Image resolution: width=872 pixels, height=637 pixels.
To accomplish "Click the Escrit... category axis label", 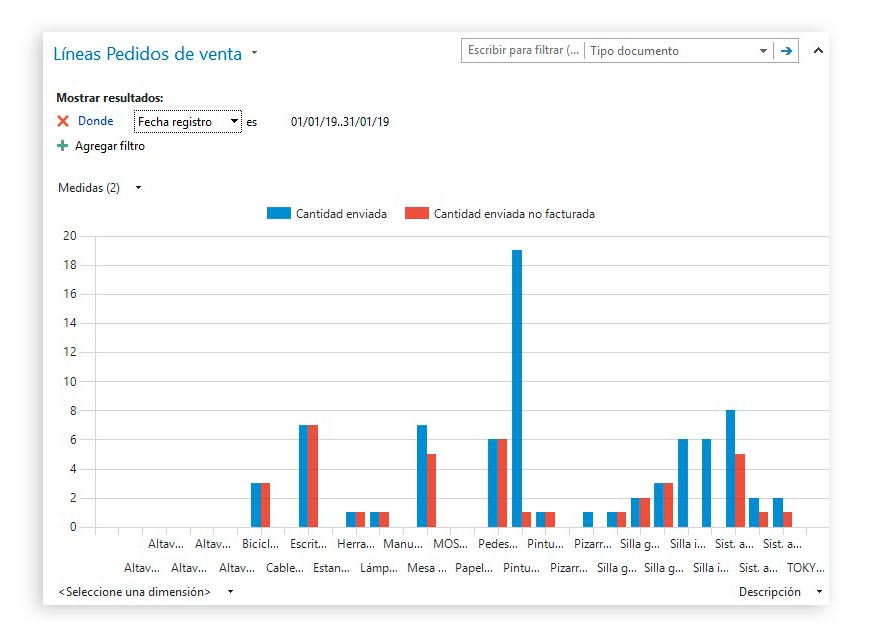I will pyautogui.click(x=306, y=544).
